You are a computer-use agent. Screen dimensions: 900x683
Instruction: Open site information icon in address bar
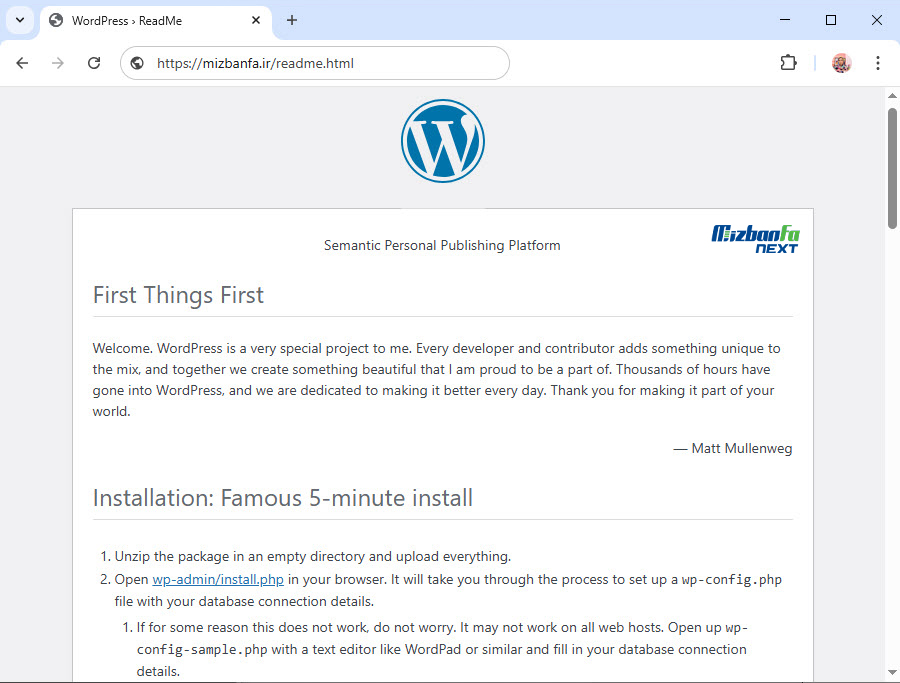click(138, 63)
